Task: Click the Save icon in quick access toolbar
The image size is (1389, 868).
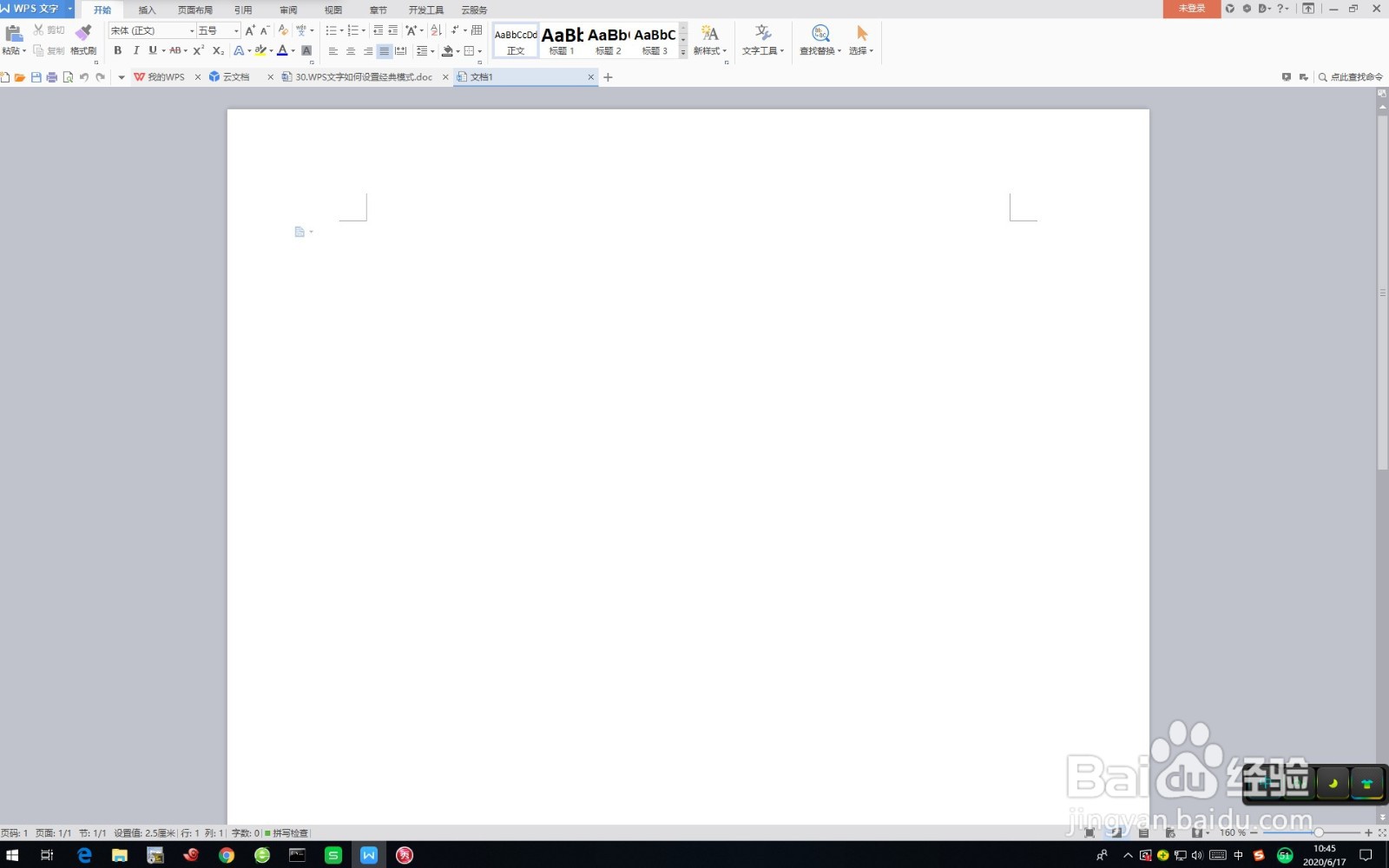Action: pyautogui.click(x=36, y=76)
